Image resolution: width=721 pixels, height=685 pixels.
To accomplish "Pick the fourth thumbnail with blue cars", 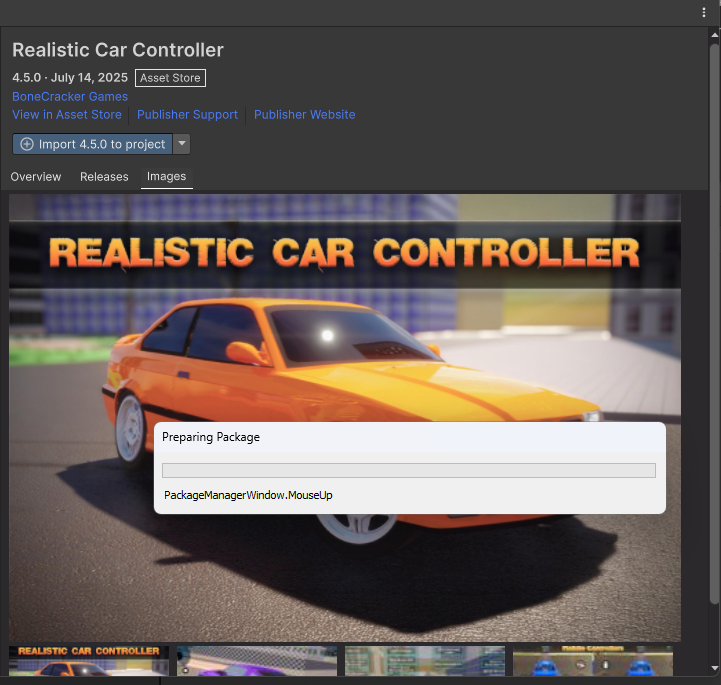I will coord(593,661).
